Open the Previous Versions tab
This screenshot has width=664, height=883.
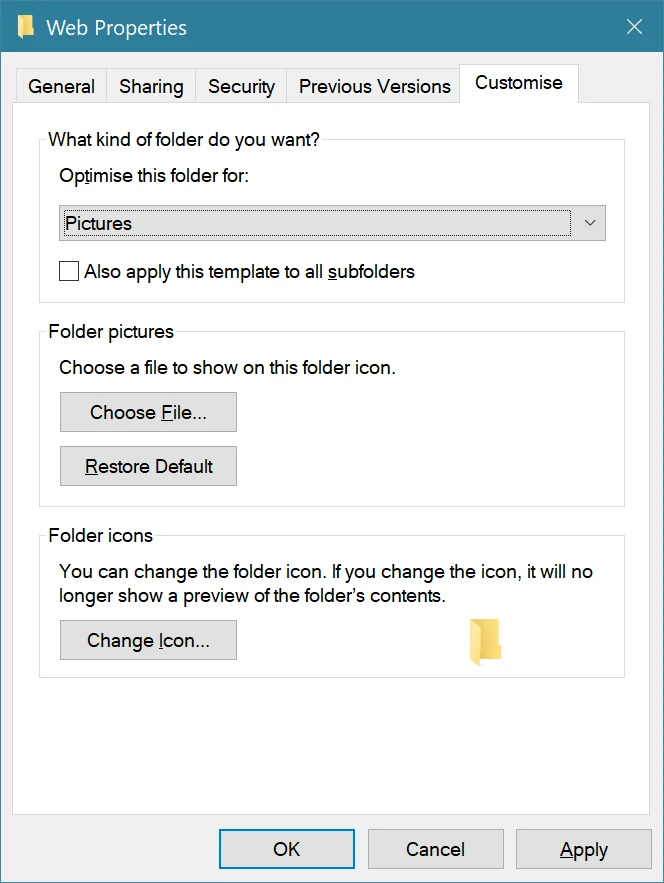coord(373,87)
